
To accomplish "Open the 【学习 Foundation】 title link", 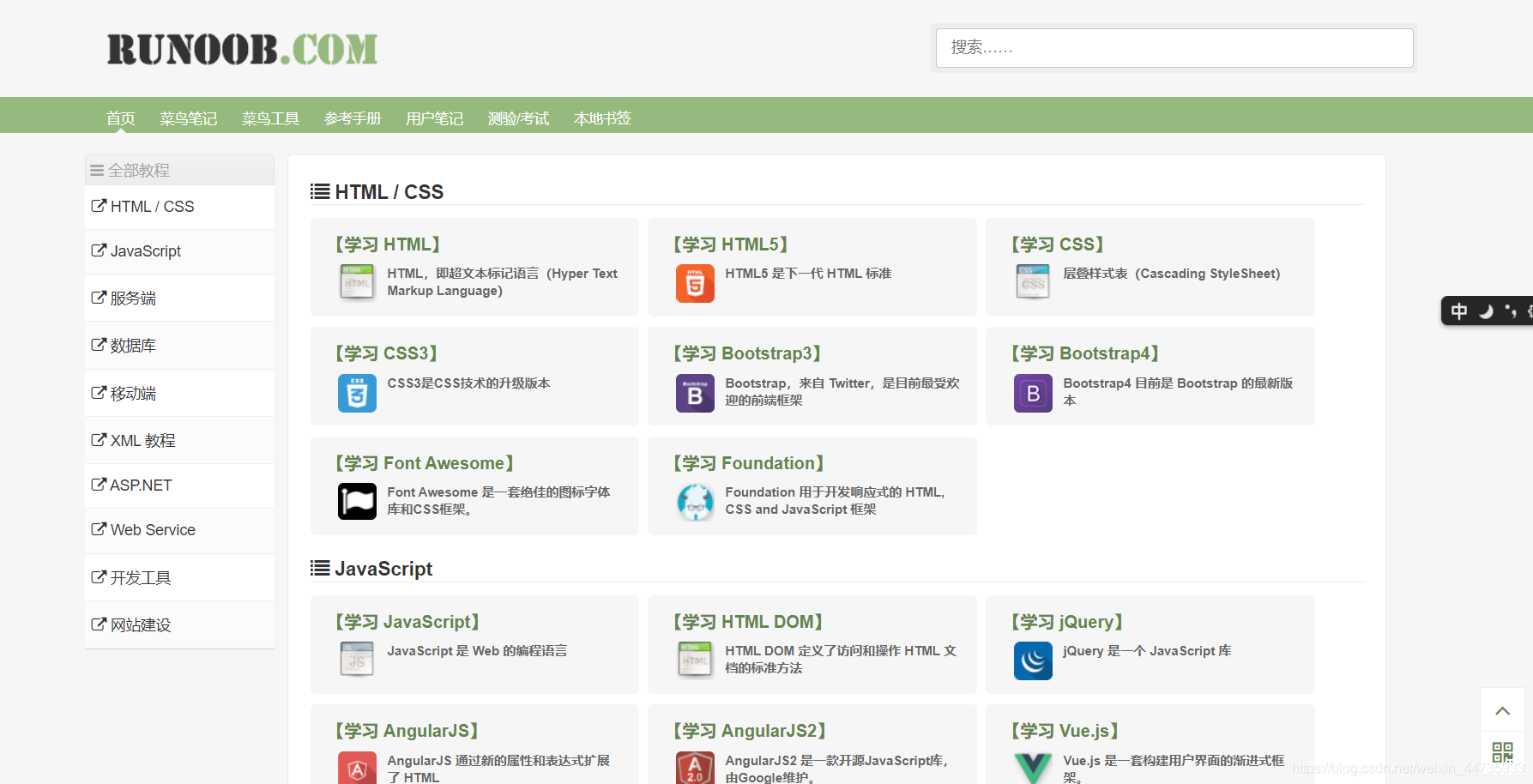I will 749,463.
